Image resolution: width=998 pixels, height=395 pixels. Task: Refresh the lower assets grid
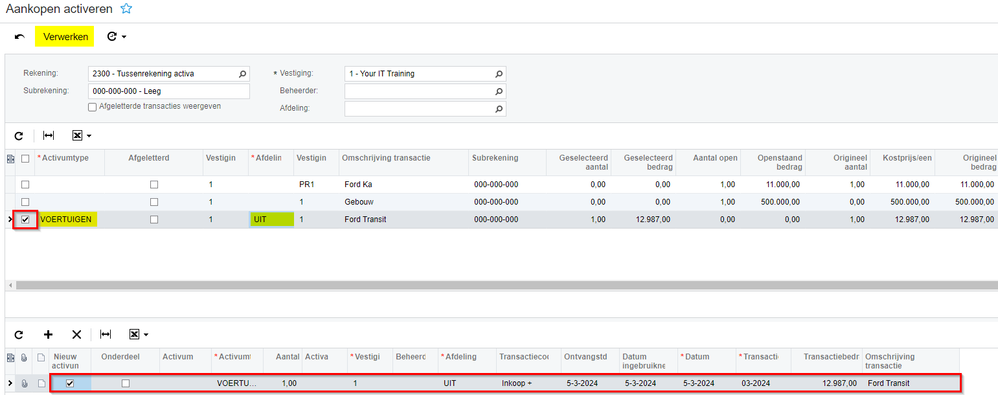coord(19,335)
